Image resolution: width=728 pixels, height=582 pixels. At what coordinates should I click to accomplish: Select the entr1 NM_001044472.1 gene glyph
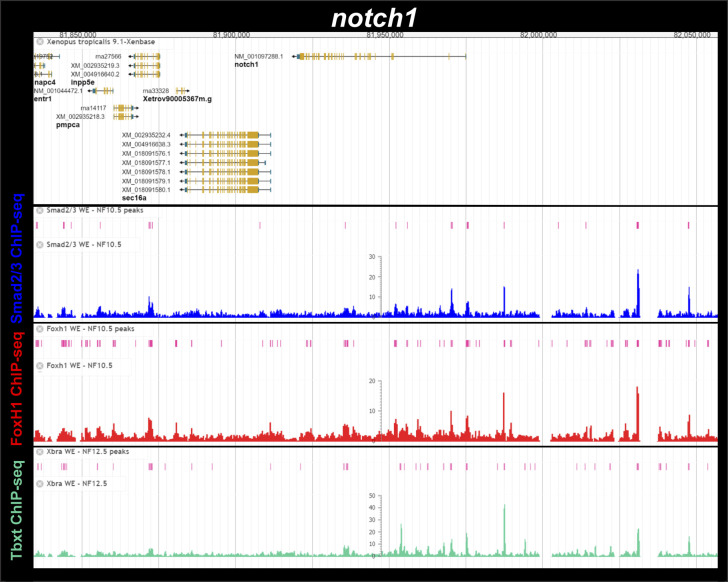click(x=102, y=91)
